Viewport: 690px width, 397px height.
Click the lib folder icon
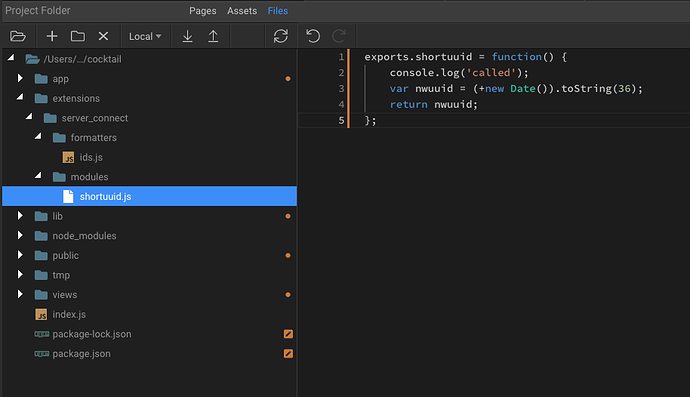[x=41, y=216]
